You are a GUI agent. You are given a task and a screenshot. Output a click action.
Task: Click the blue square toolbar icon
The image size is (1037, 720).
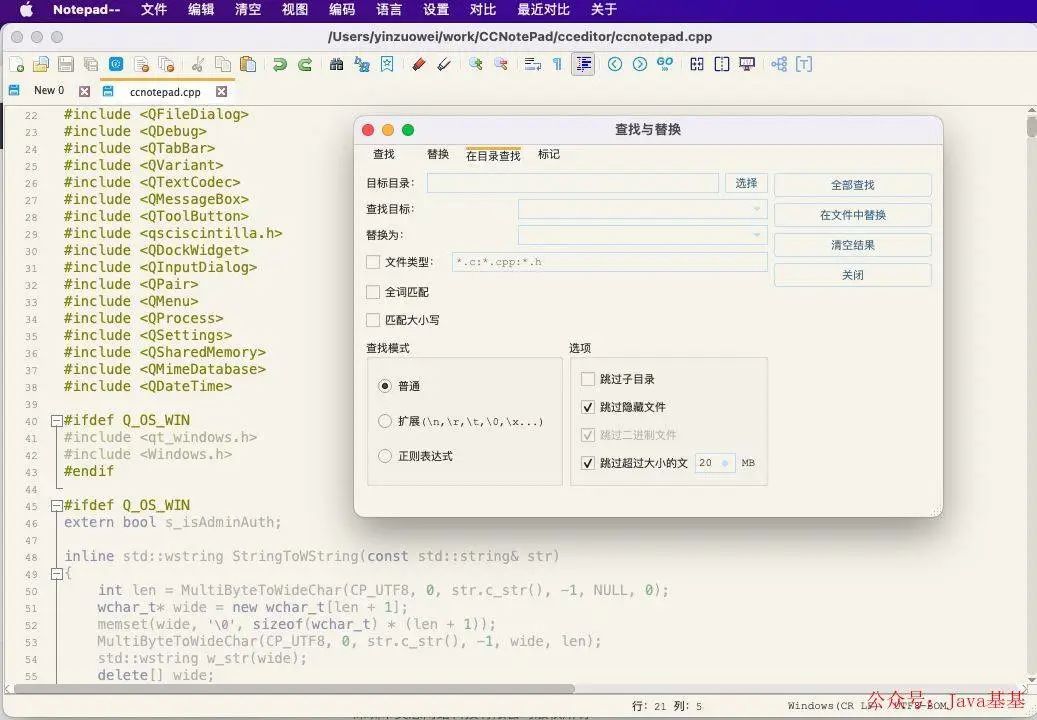(x=116, y=64)
